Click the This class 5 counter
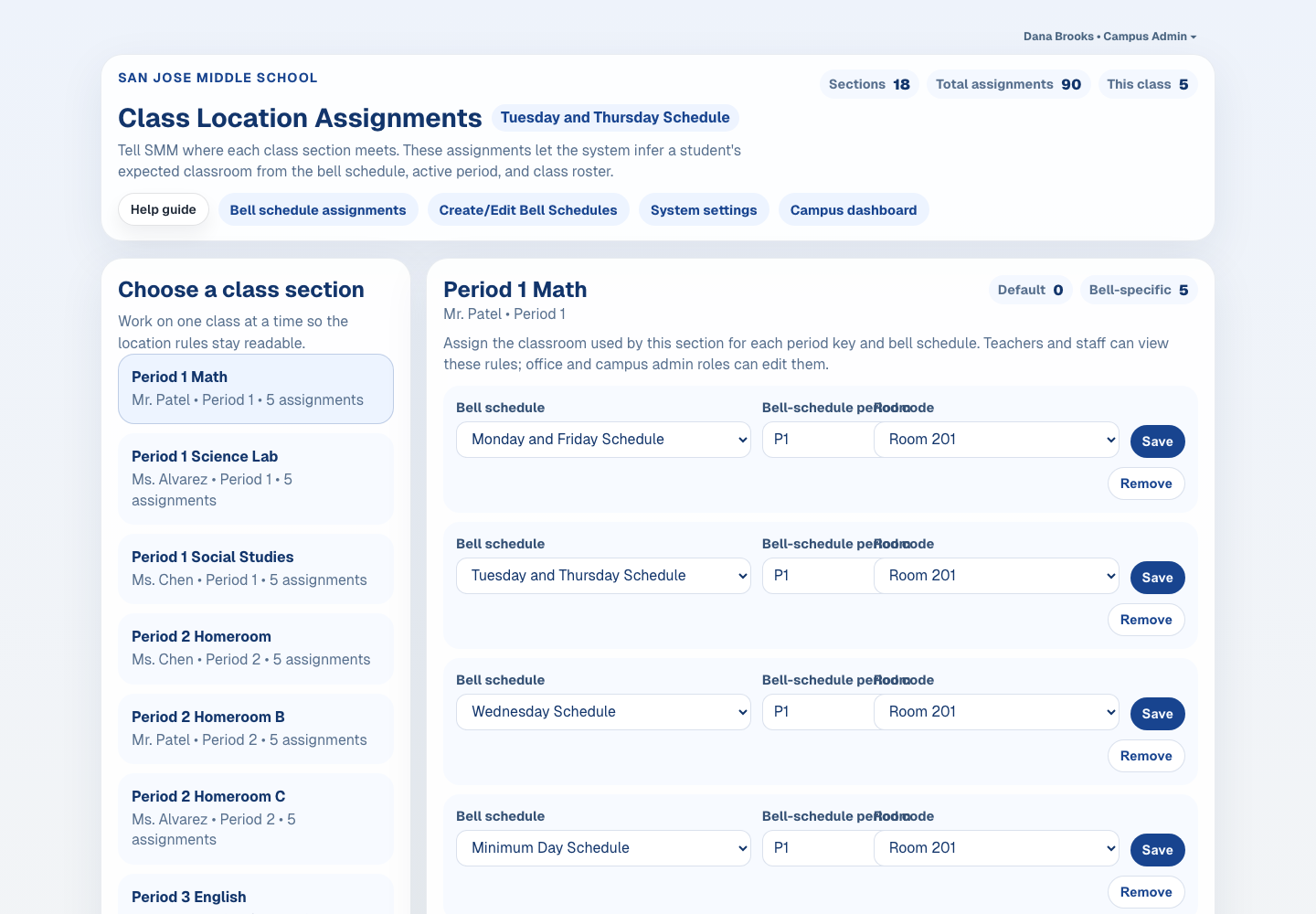 tap(1147, 84)
